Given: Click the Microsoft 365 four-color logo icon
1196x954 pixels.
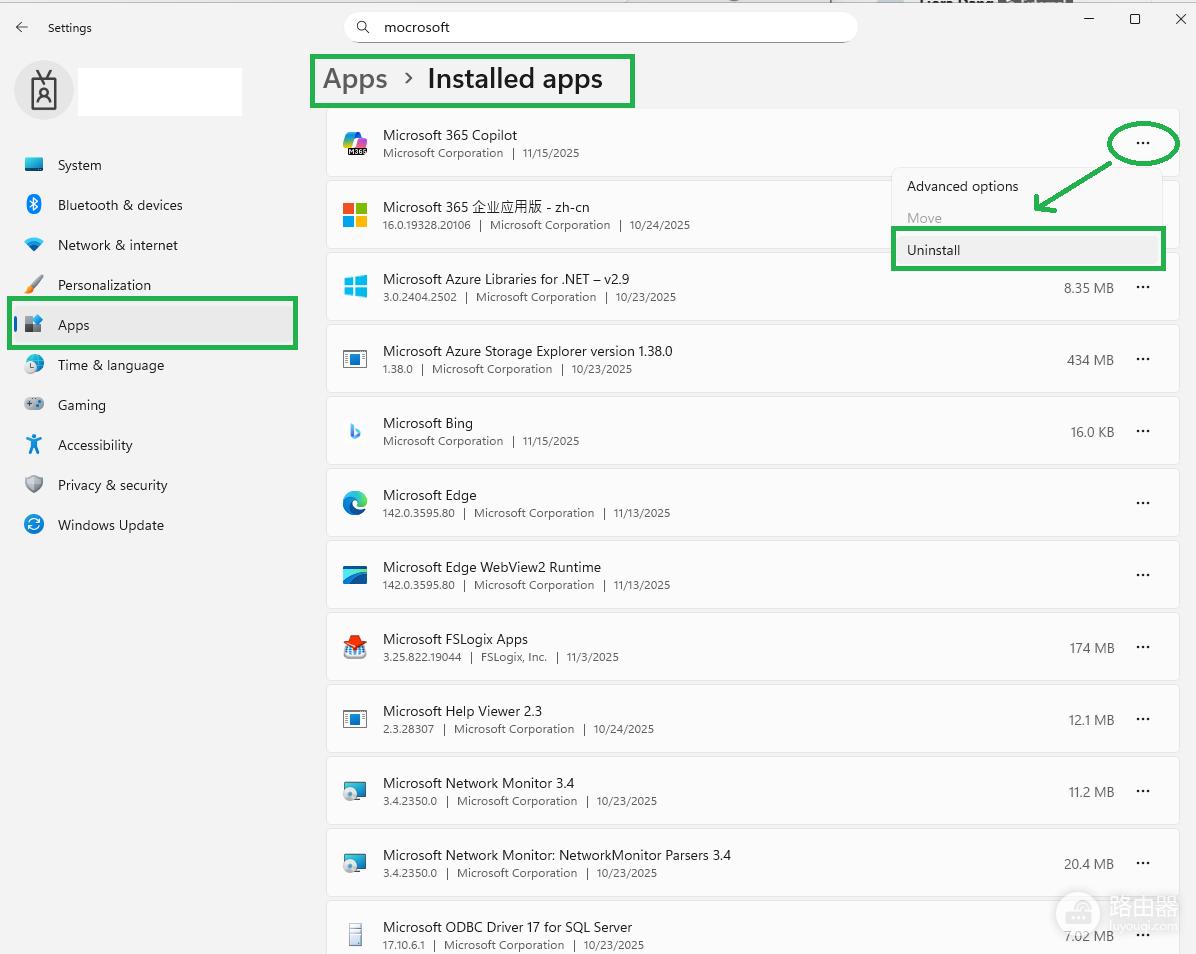Looking at the screenshot, I should (x=355, y=215).
